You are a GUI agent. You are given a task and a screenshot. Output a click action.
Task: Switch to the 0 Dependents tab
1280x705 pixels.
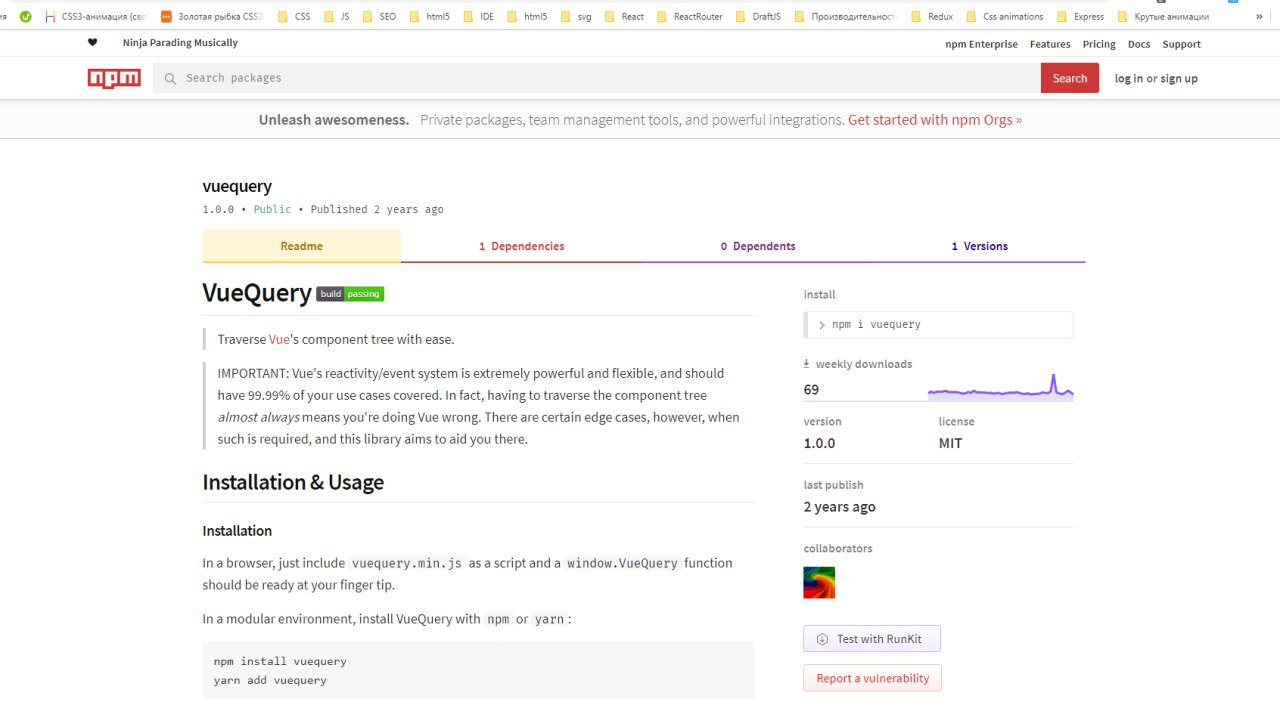pyautogui.click(x=758, y=246)
